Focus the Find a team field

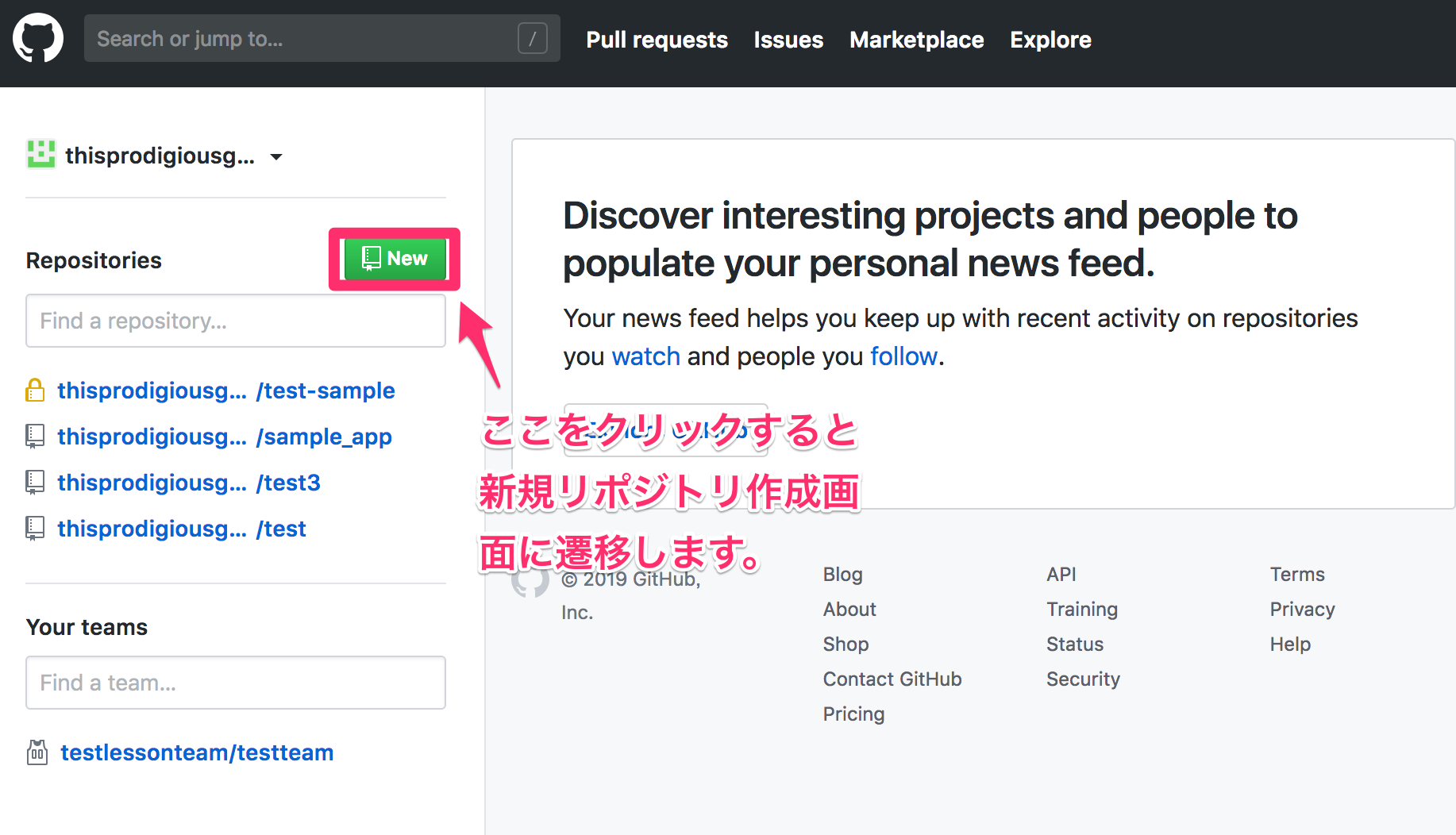pos(236,683)
